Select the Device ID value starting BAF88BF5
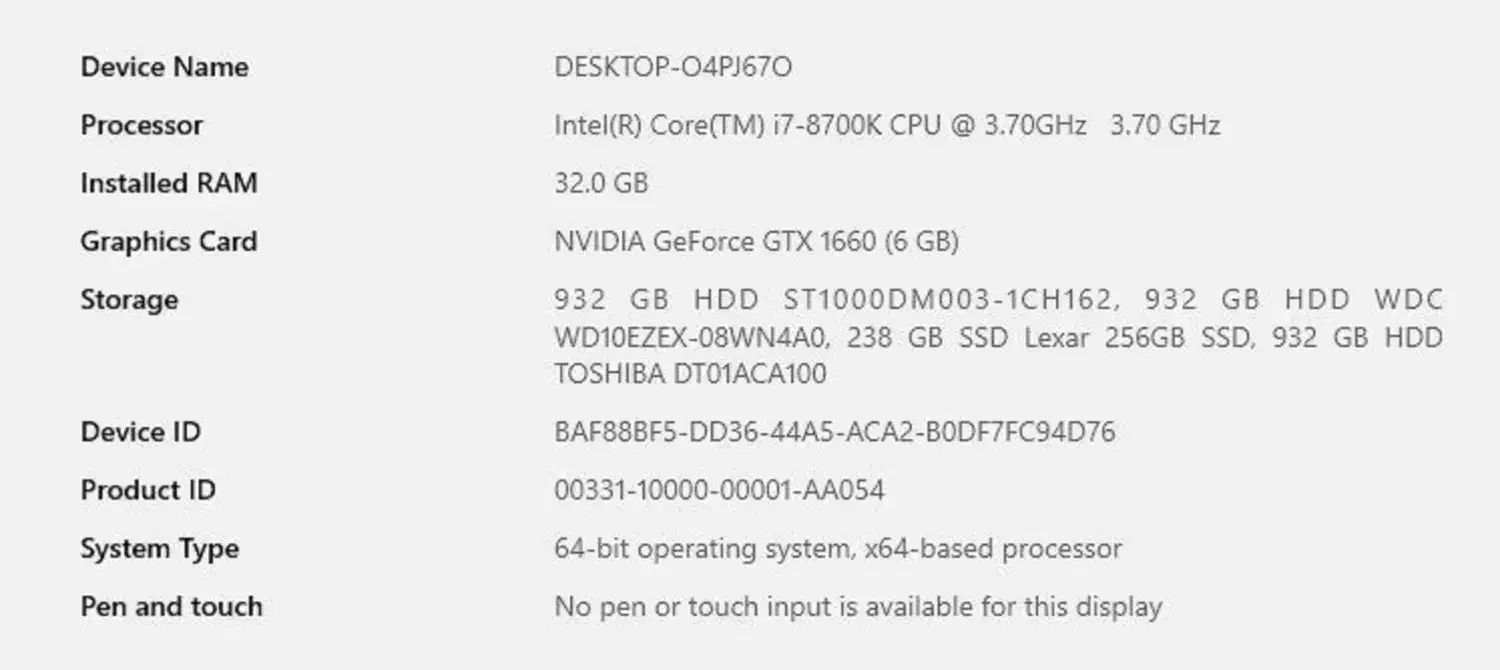This screenshot has height=670, width=1500. click(834, 432)
